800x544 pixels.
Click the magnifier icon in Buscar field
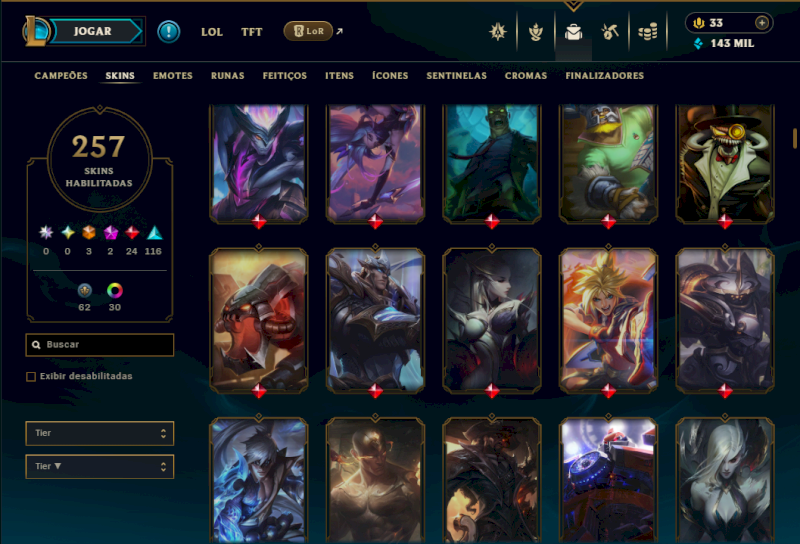pos(36,345)
